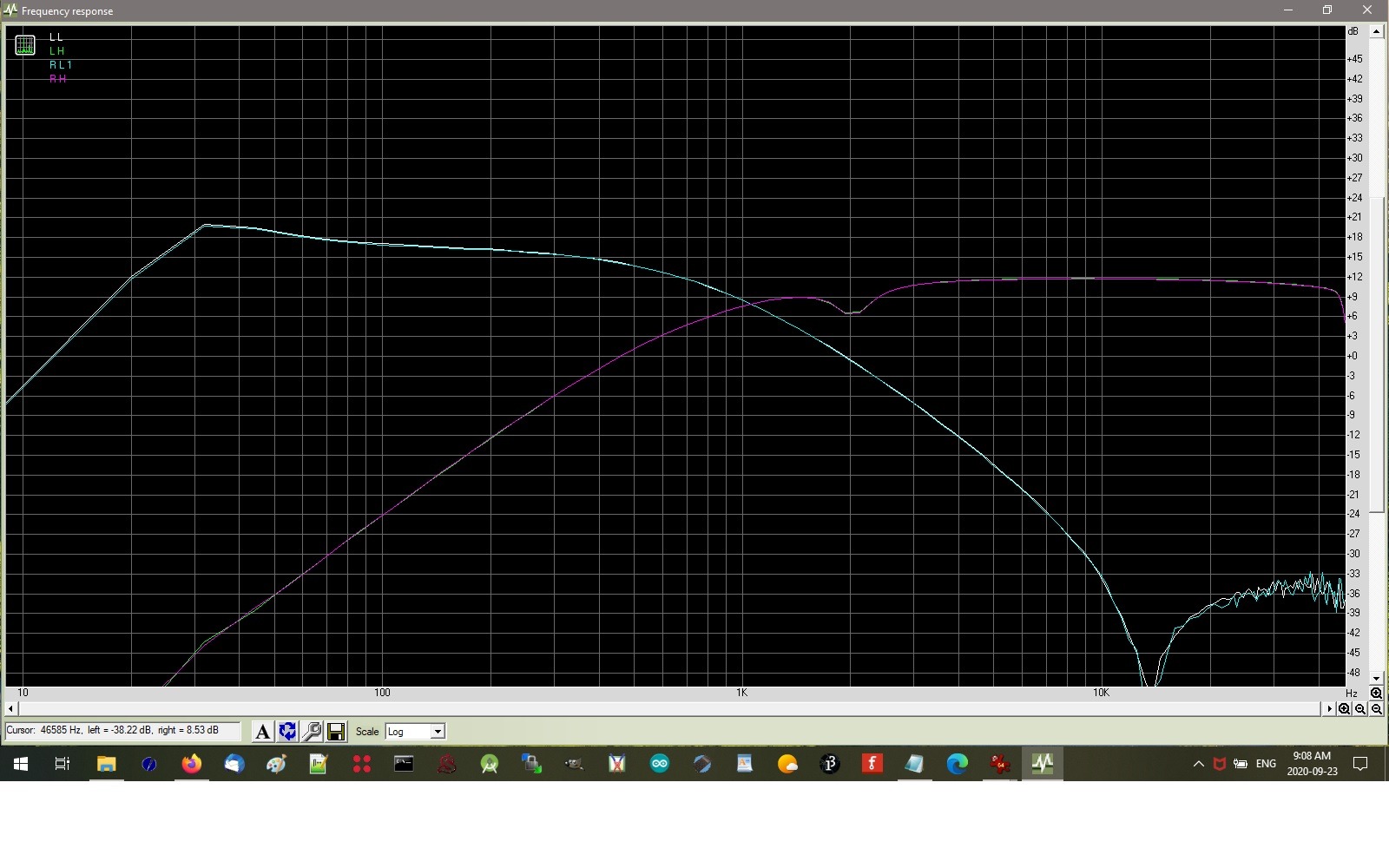
Task: Click the vertical scrollbar thumb beside dB axis
Action: coord(1376,354)
